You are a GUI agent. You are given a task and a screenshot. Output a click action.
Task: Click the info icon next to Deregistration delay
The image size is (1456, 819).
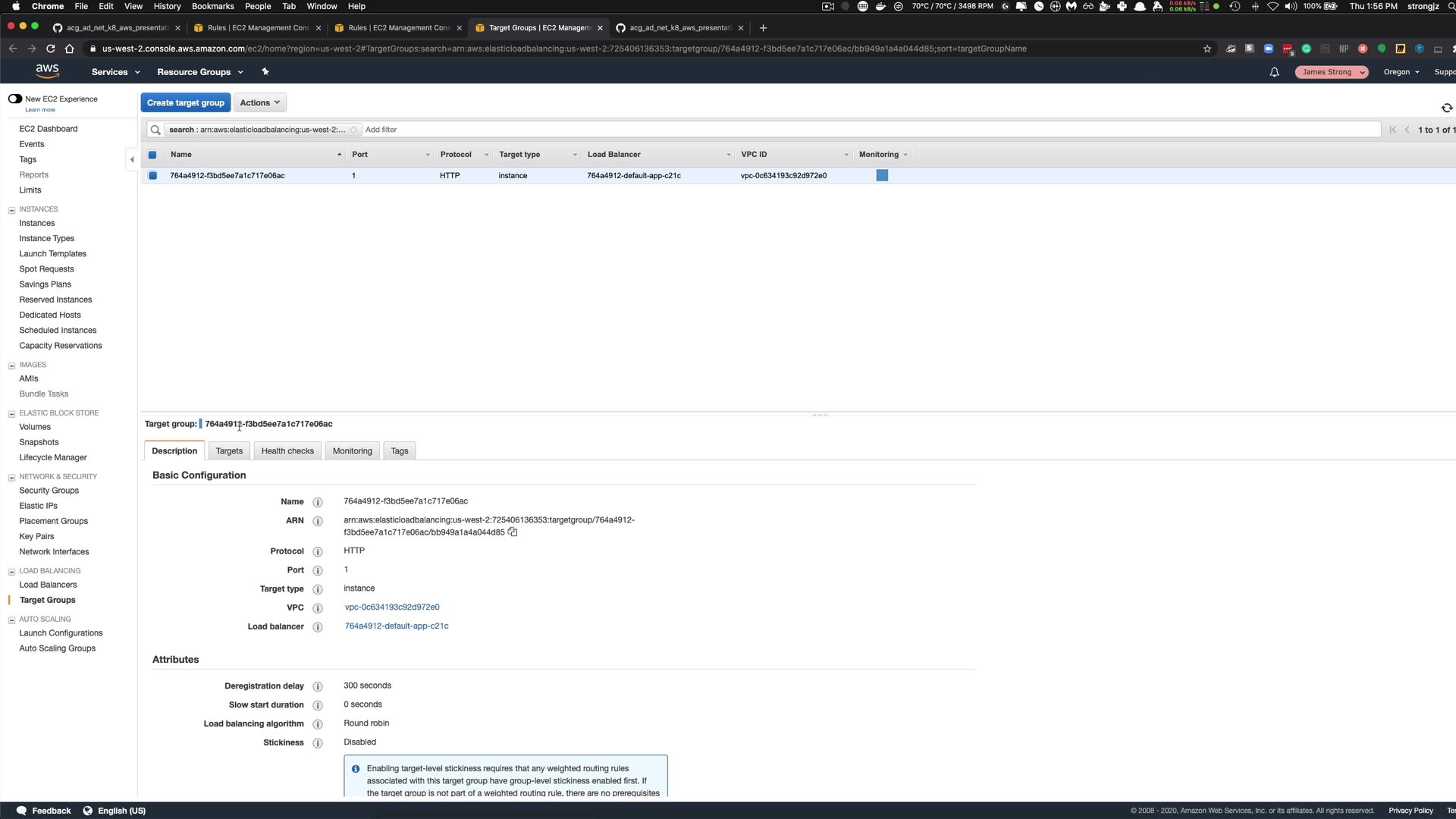click(x=318, y=686)
